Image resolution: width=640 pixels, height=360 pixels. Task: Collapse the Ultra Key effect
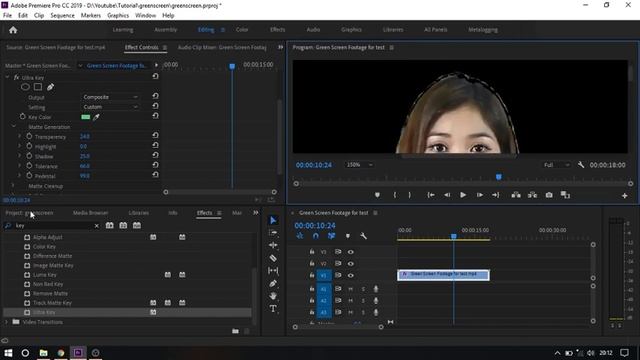[x=7, y=77]
